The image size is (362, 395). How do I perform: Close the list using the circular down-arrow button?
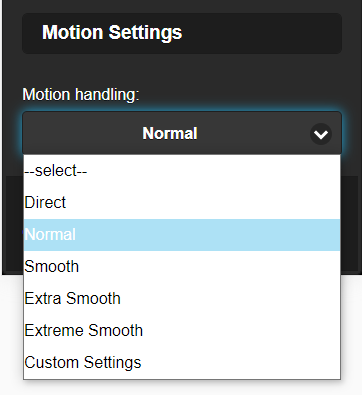coord(321,134)
